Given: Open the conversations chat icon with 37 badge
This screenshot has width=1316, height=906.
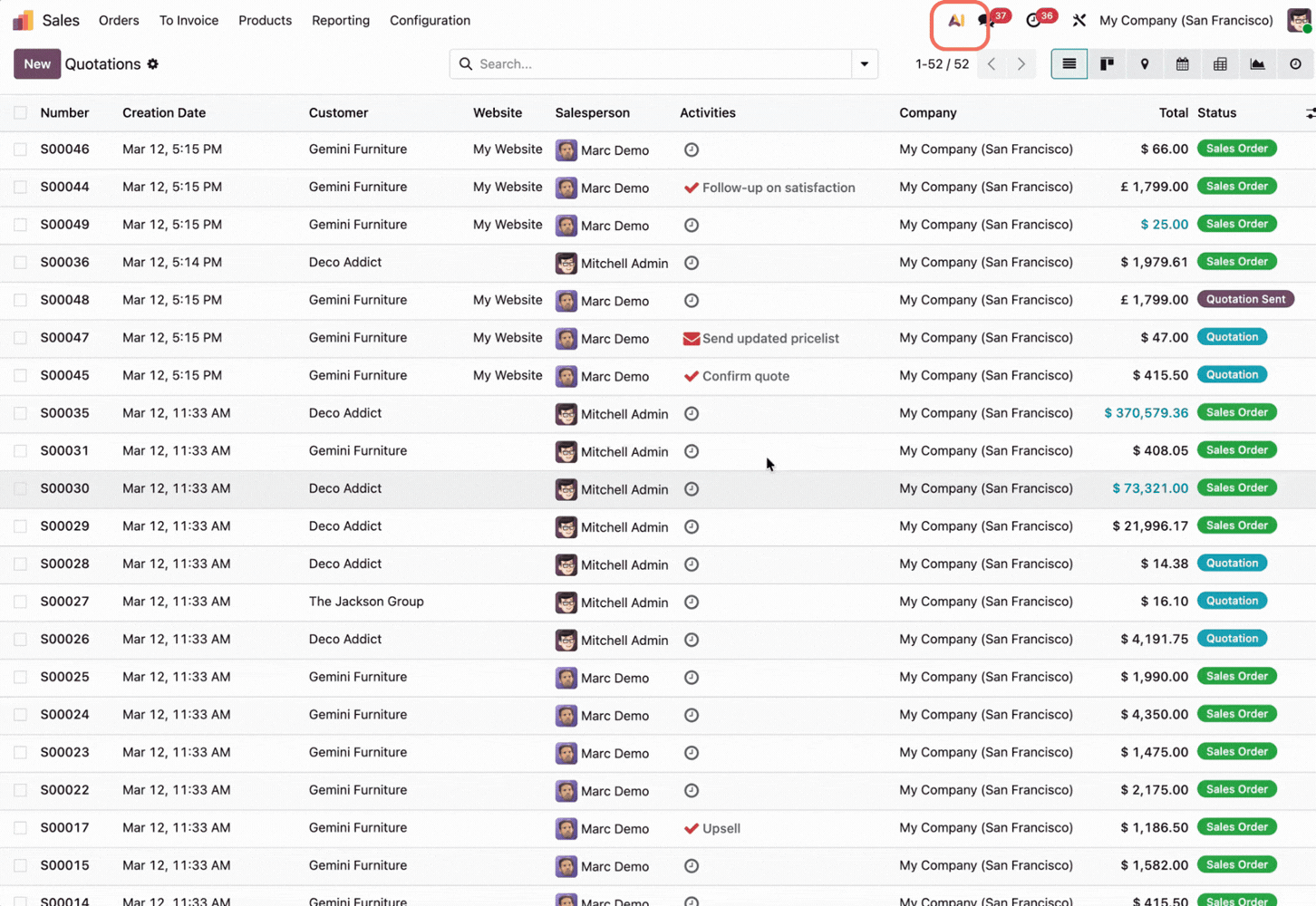Looking at the screenshot, I should click(x=985, y=21).
